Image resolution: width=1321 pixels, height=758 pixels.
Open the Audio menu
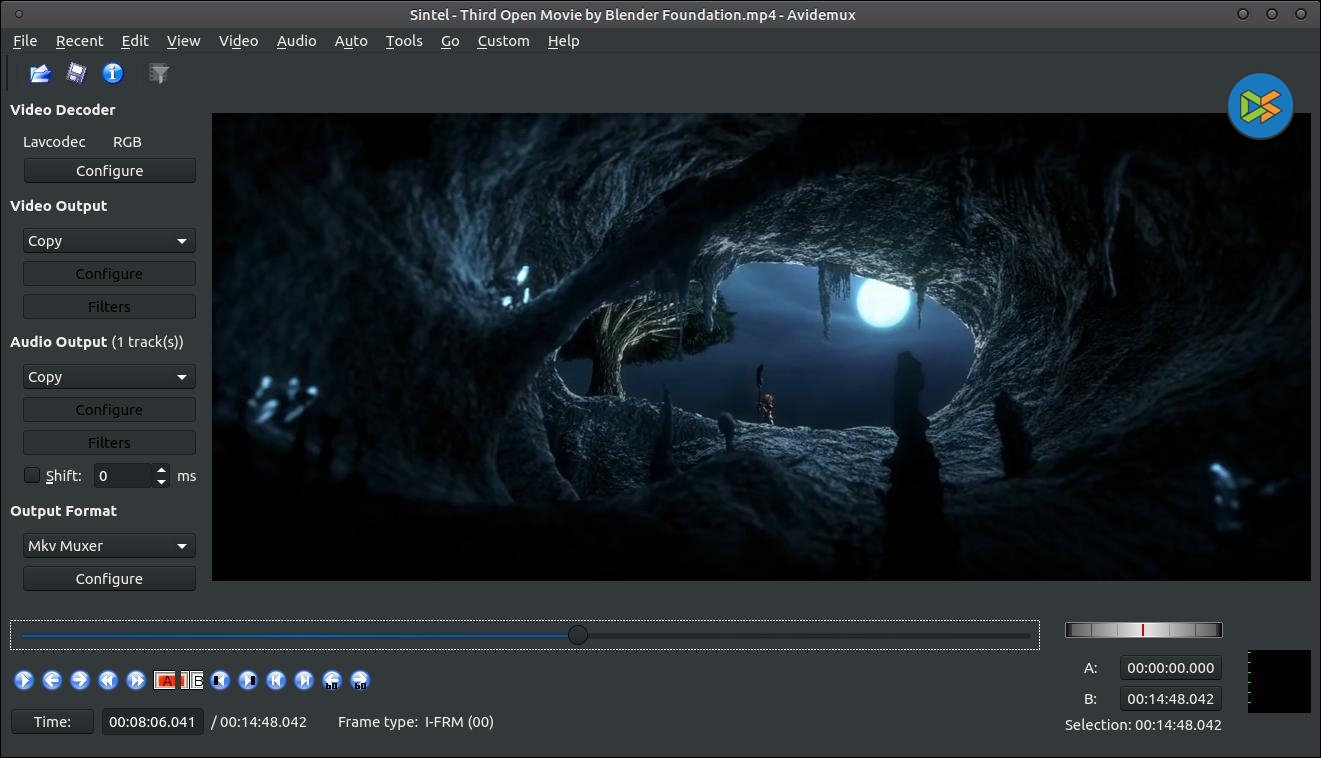[x=296, y=41]
